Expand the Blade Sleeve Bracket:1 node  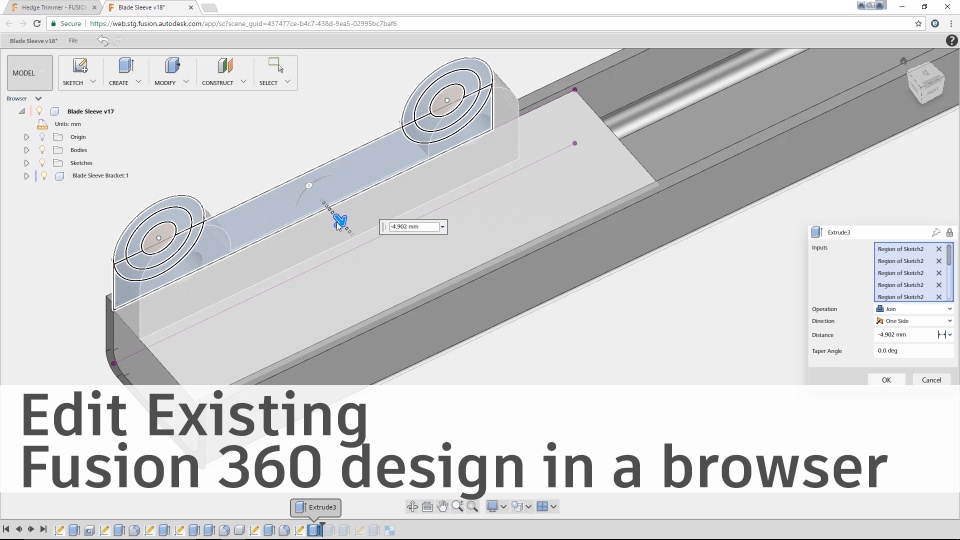(26, 176)
